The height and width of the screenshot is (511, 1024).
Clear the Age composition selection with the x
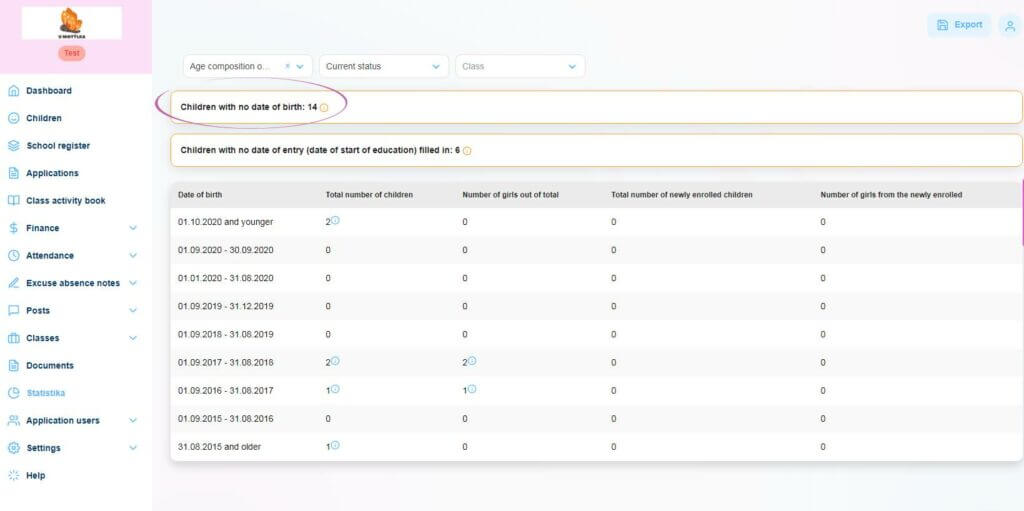(287, 66)
